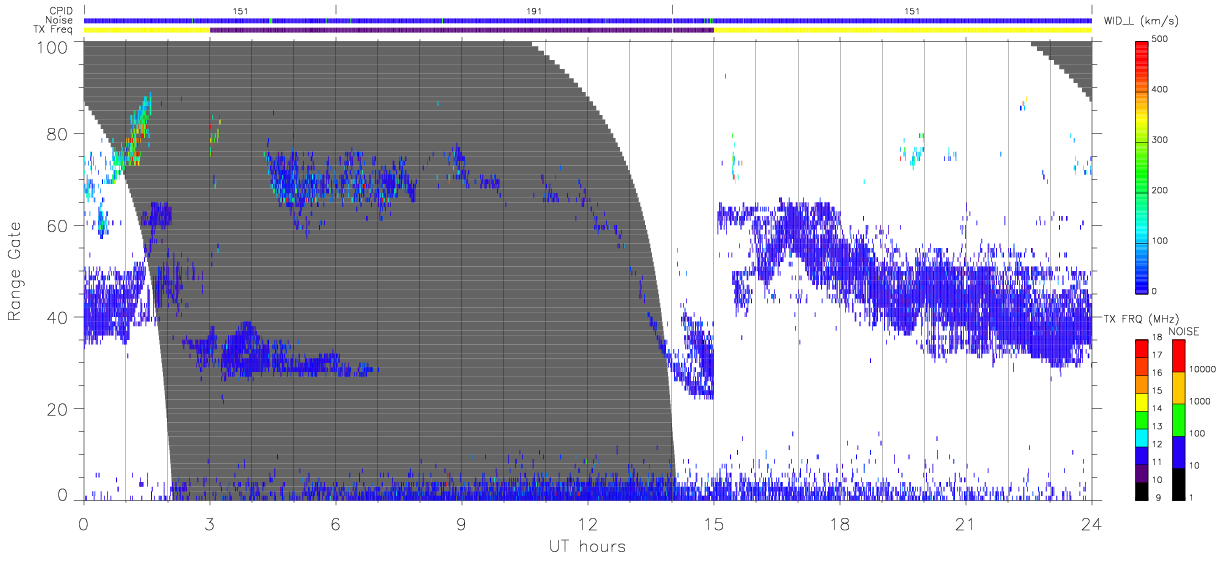Click the green section of width colorbar
This screenshot has width=1228, height=567.
coord(1141,170)
